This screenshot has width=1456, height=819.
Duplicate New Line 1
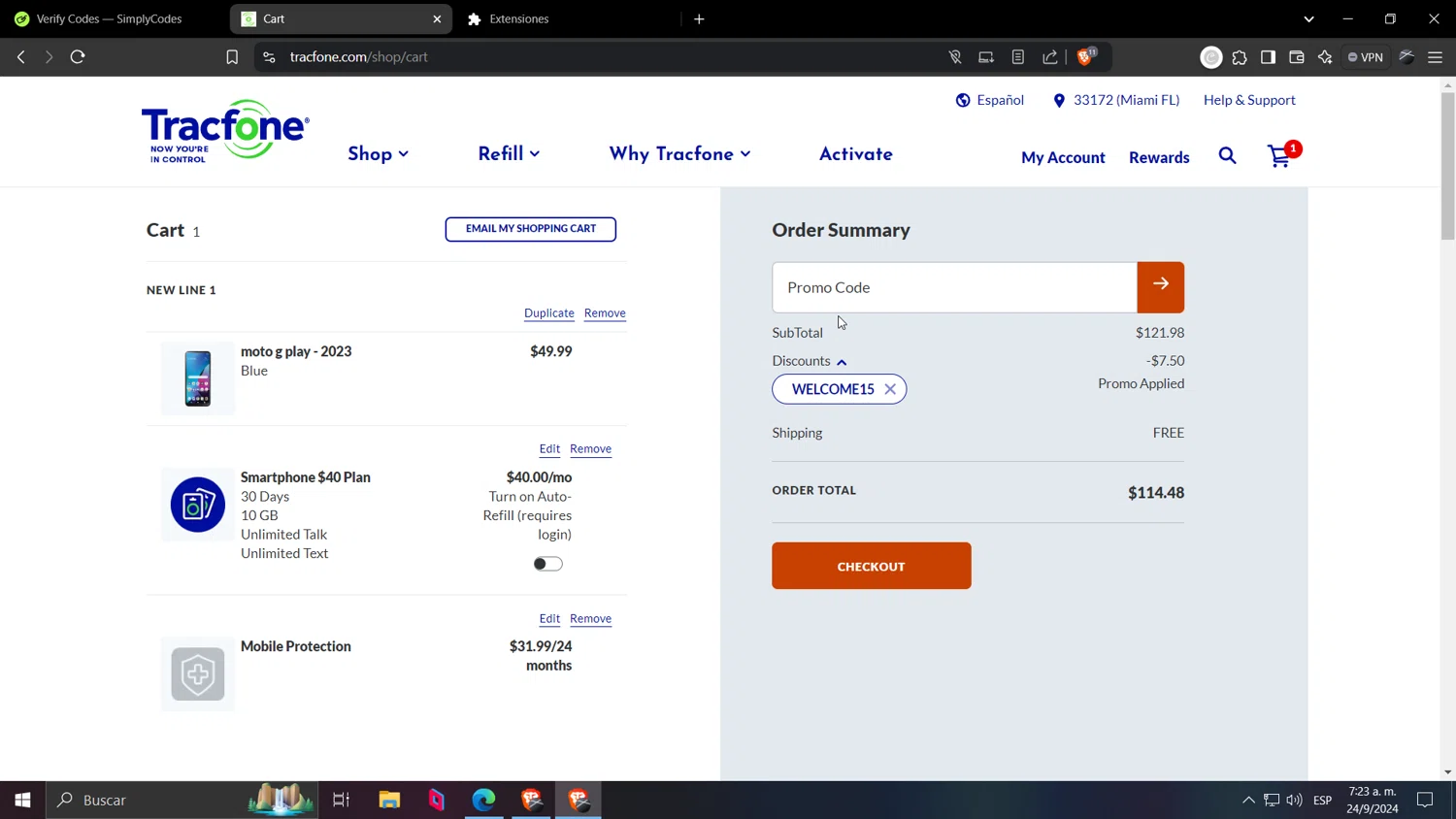click(x=549, y=313)
